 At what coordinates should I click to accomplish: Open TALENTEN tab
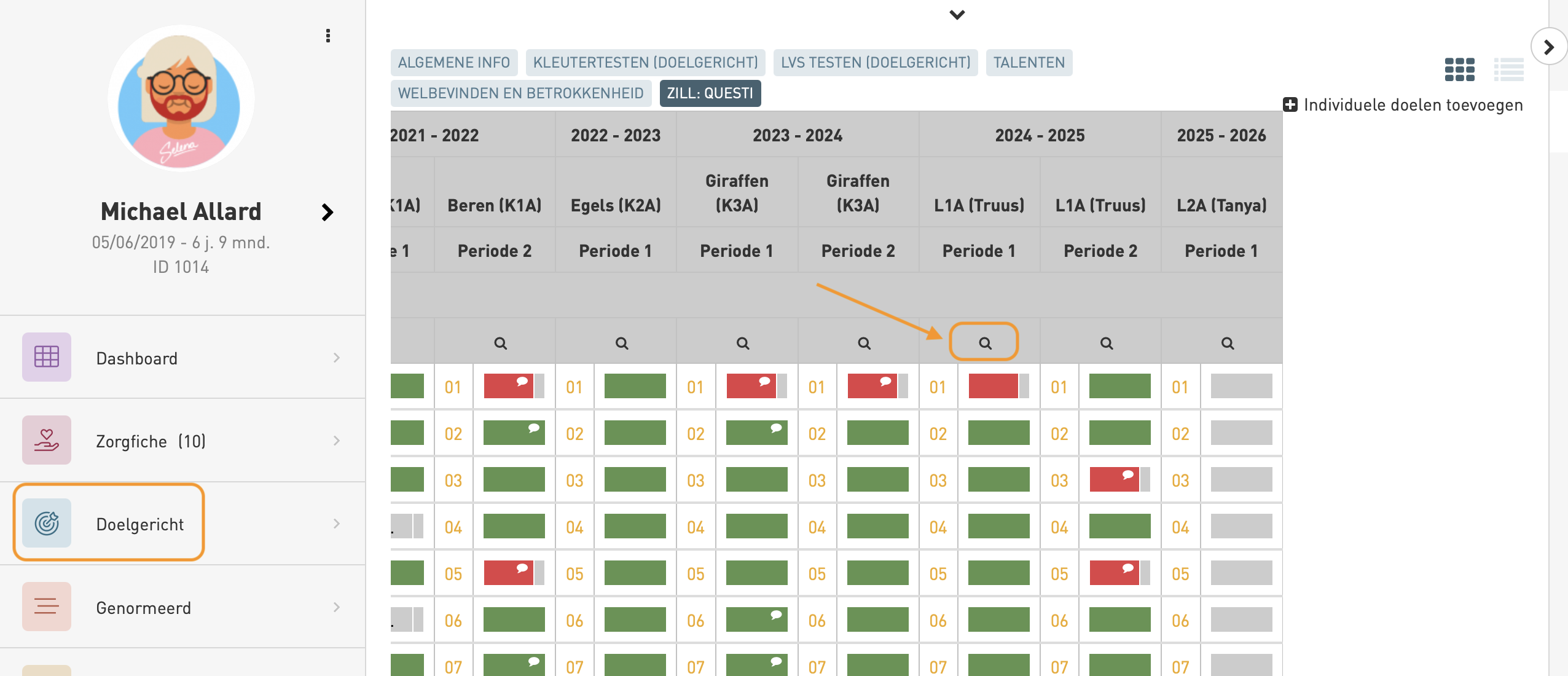pyautogui.click(x=1029, y=63)
